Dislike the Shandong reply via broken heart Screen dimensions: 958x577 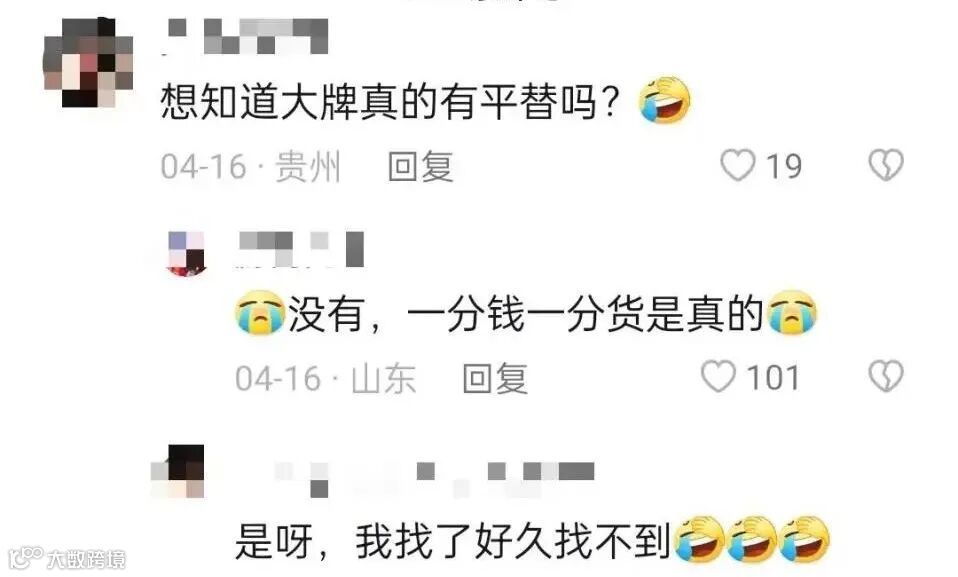tap(886, 376)
